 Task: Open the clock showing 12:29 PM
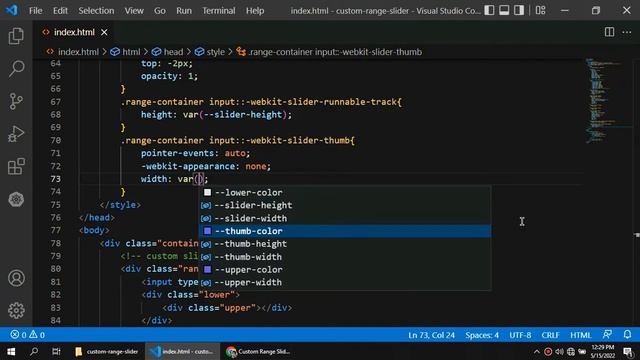[602, 351]
